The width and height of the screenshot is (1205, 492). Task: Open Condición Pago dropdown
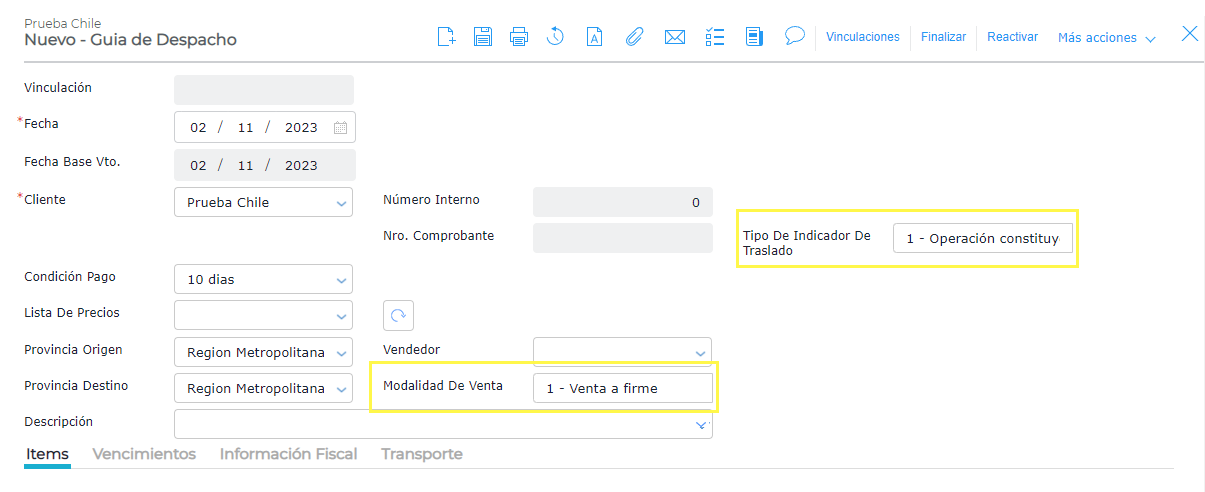tap(341, 280)
